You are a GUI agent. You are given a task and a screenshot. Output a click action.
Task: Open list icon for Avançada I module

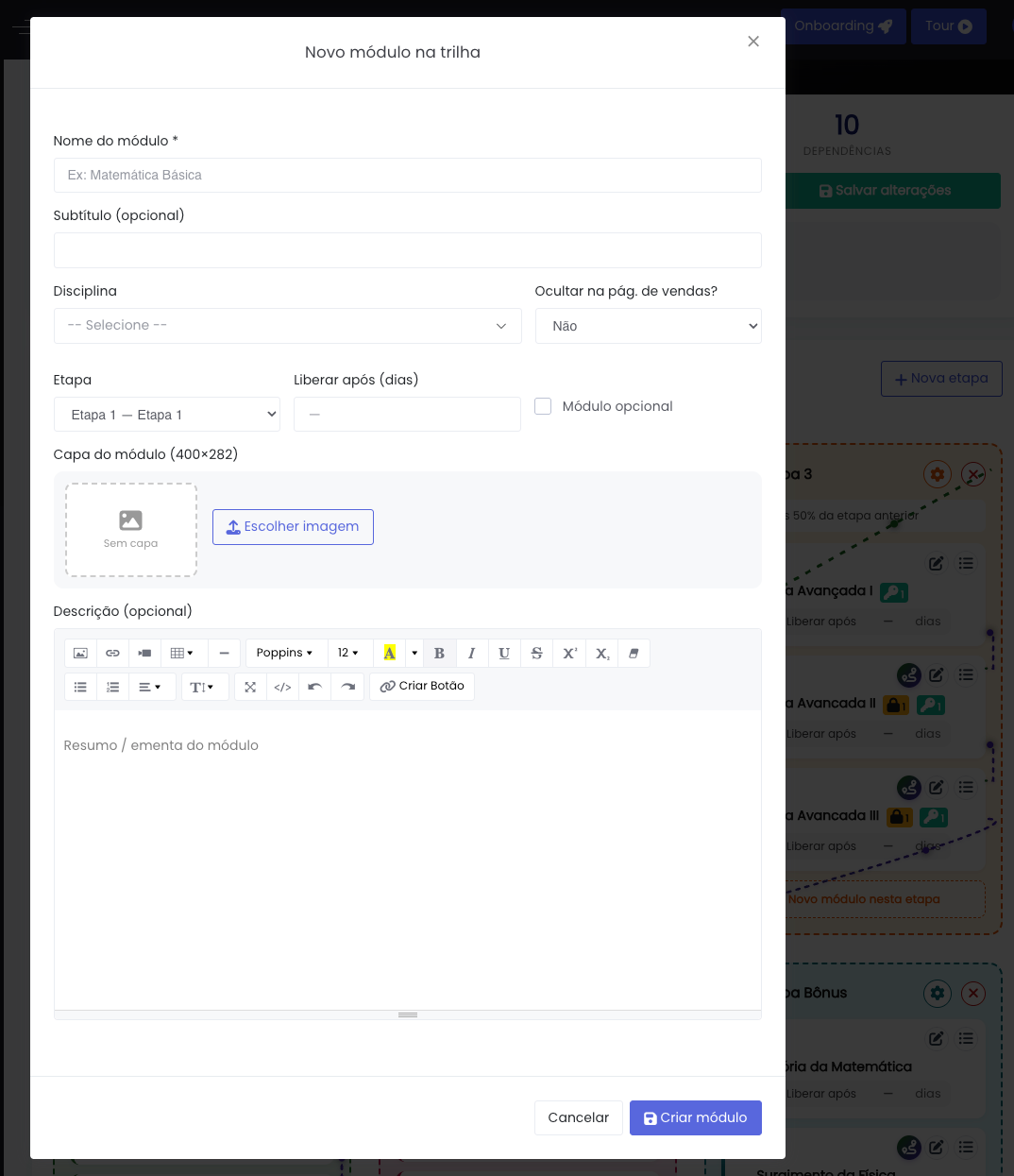click(x=966, y=563)
